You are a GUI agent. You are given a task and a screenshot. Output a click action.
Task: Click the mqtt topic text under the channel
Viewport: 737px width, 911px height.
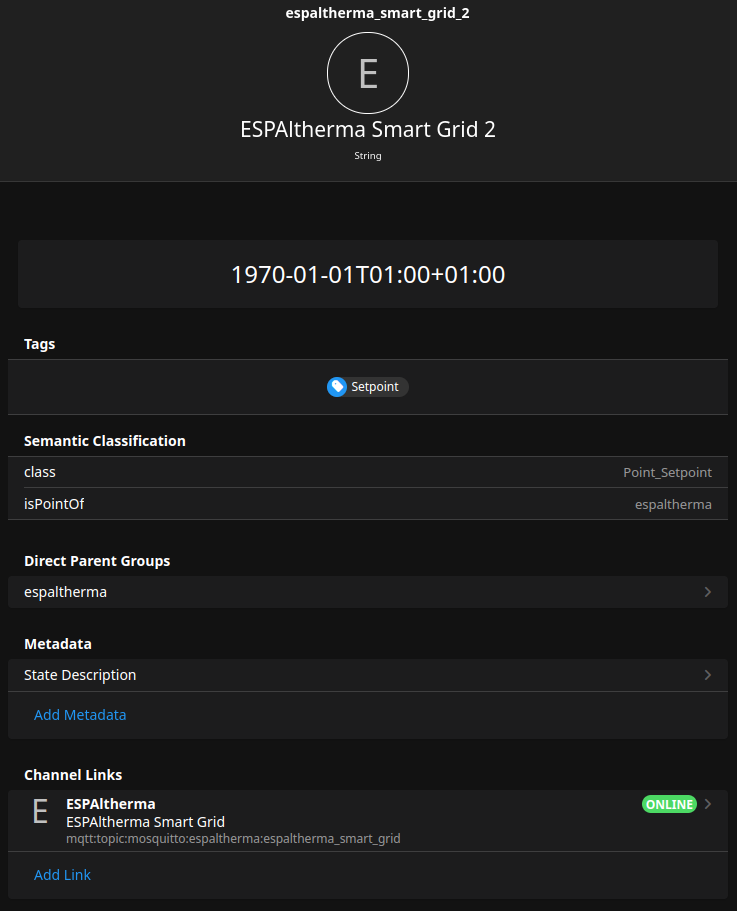click(234, 838)
